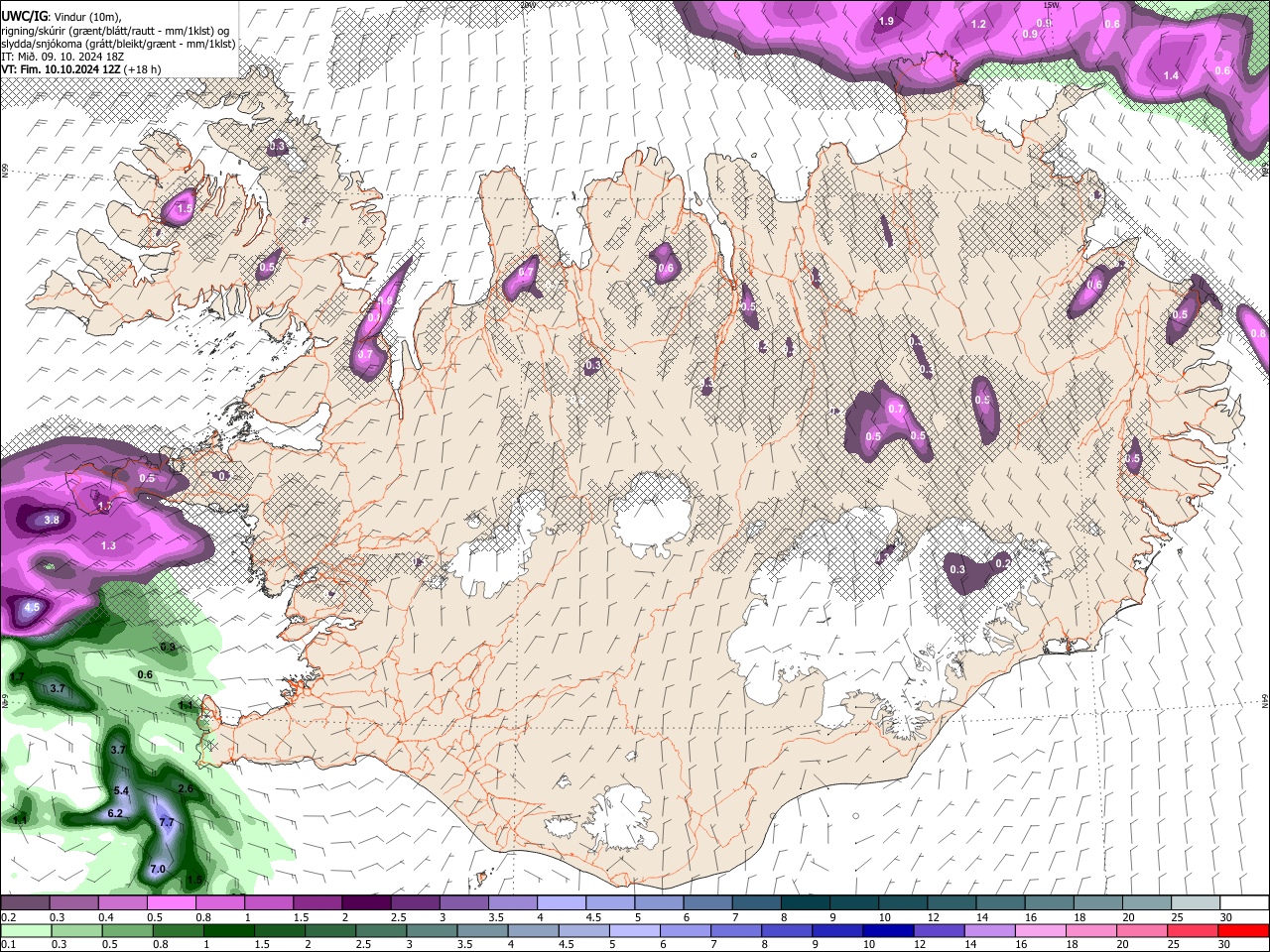Viewport: 1270px width, 952px height.
Task: Click the '1.9' snow value on the map
Action: tap(887, 21)
